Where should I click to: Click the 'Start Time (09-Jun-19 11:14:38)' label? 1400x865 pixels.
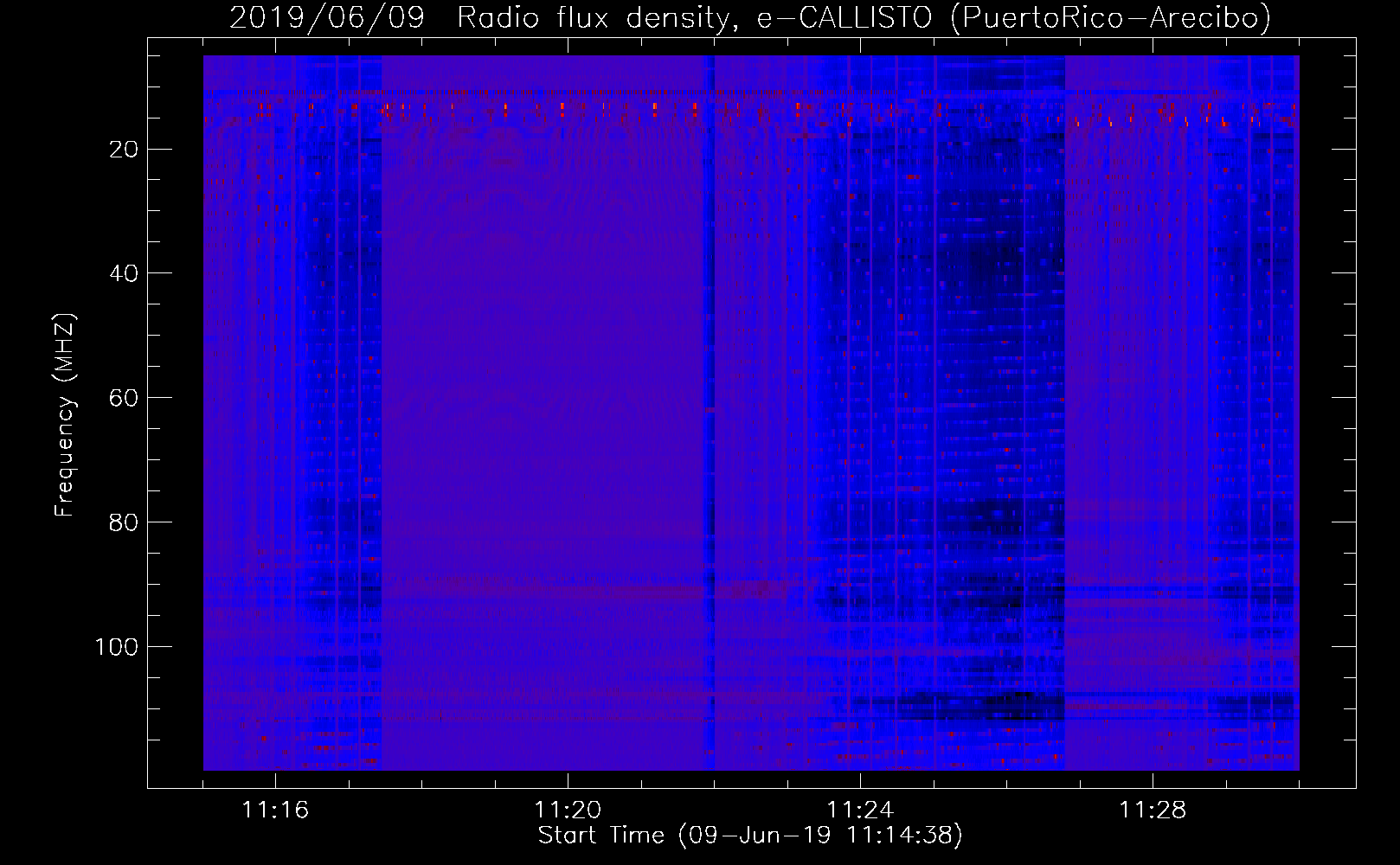point(750,836)
